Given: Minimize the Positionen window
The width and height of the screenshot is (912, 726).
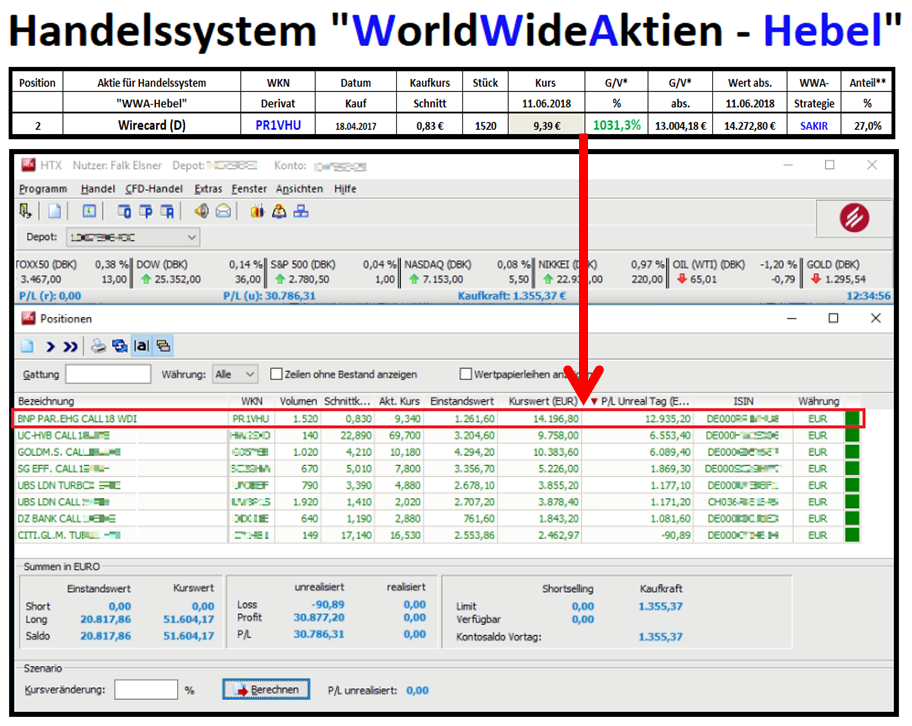Looking at the screenshot, I should pos(792,318).
